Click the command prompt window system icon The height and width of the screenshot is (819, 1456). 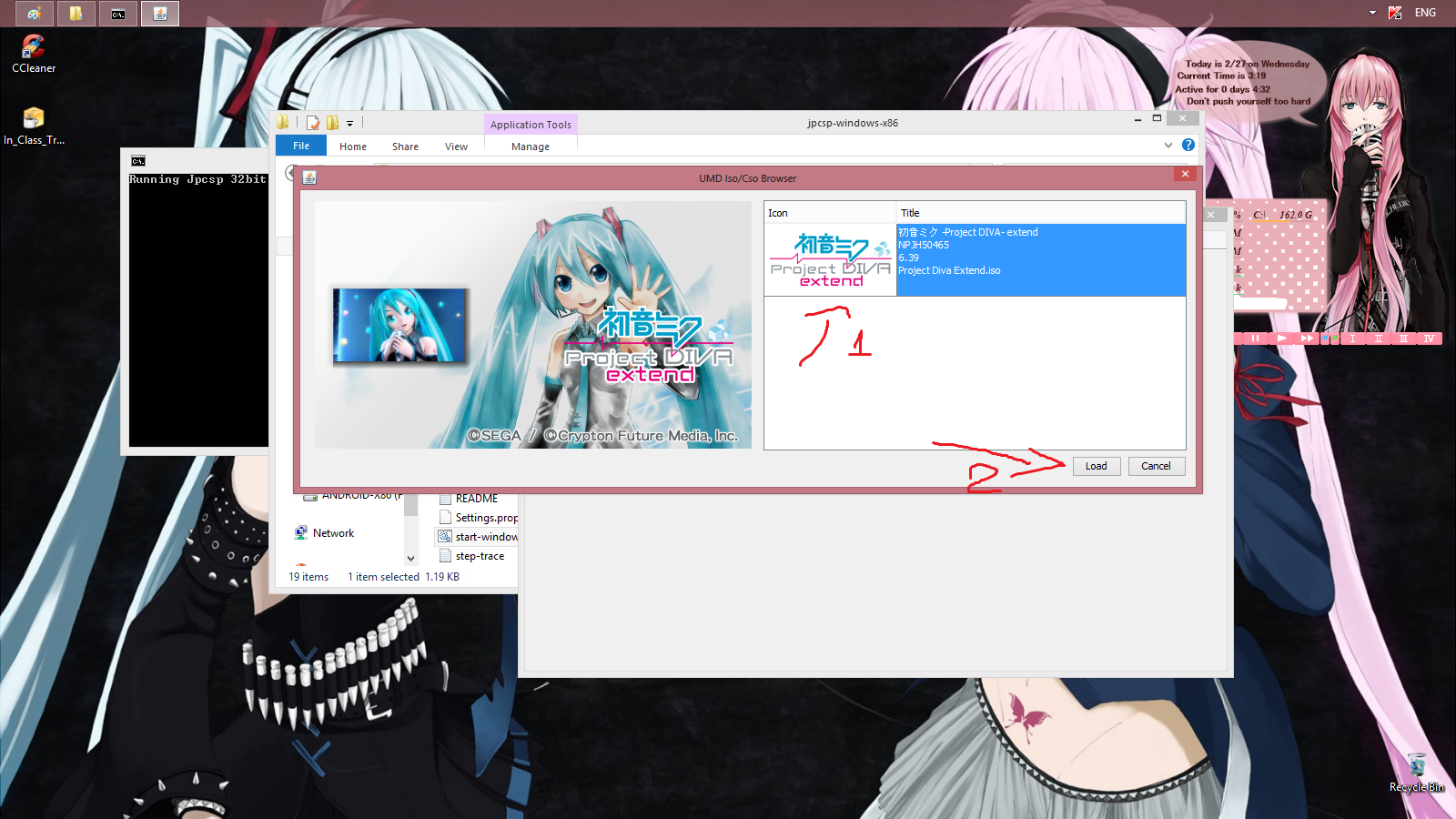coord(138,161)
